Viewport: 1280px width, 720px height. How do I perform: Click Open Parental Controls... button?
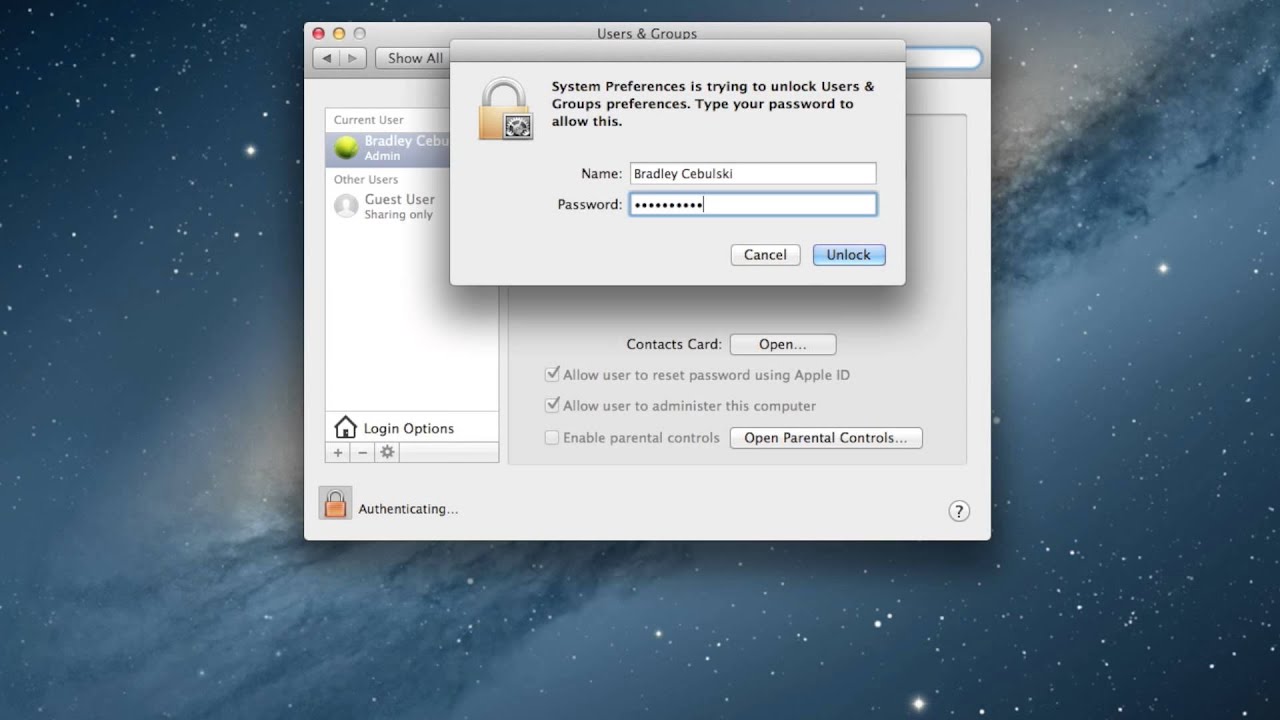(826, 438)
